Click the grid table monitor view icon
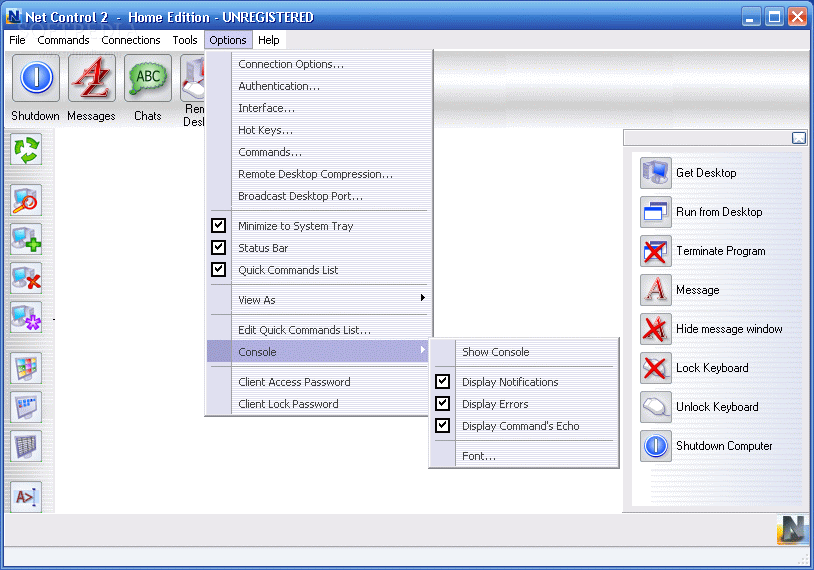The width and height of the screenshot is (814, 570). [x=26, y=446]
